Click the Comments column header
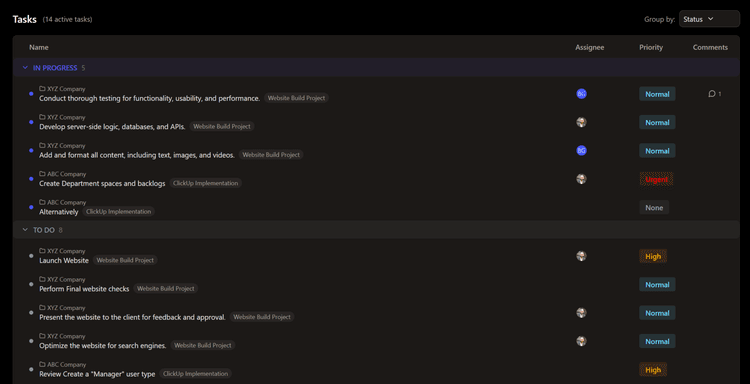This screenshot has width=750, height=384. (710, 47)
